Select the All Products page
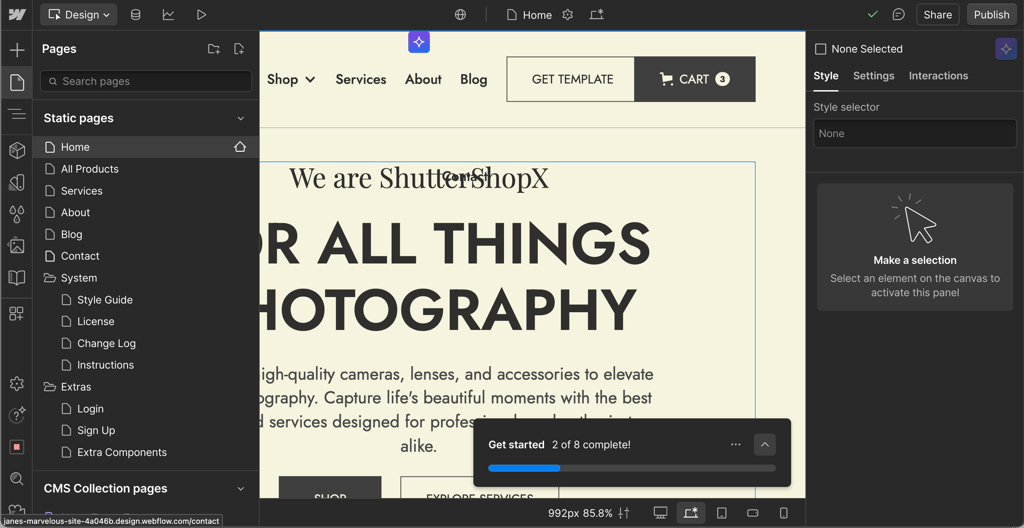This screenshot has width=1024, height=528. tap(146, 169)
